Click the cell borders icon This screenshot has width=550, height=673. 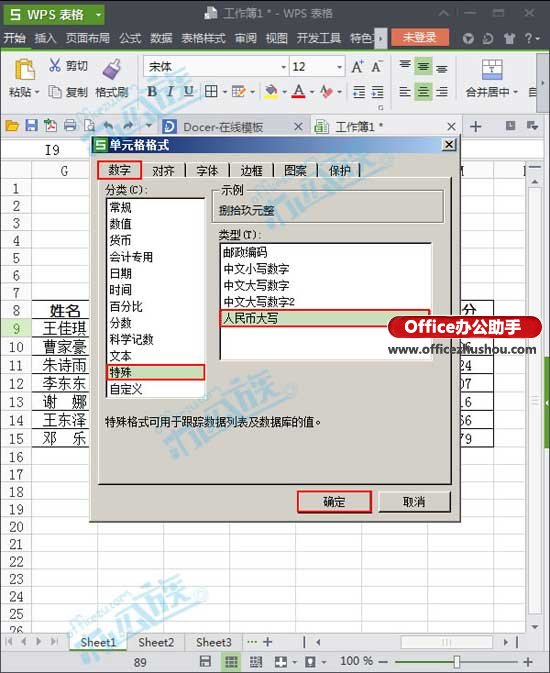coord(211,91)
